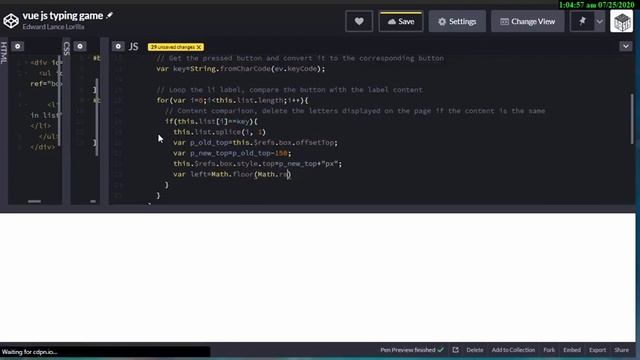
Task: Expand pin options dropdown arrow
Action: click(599, 21)
